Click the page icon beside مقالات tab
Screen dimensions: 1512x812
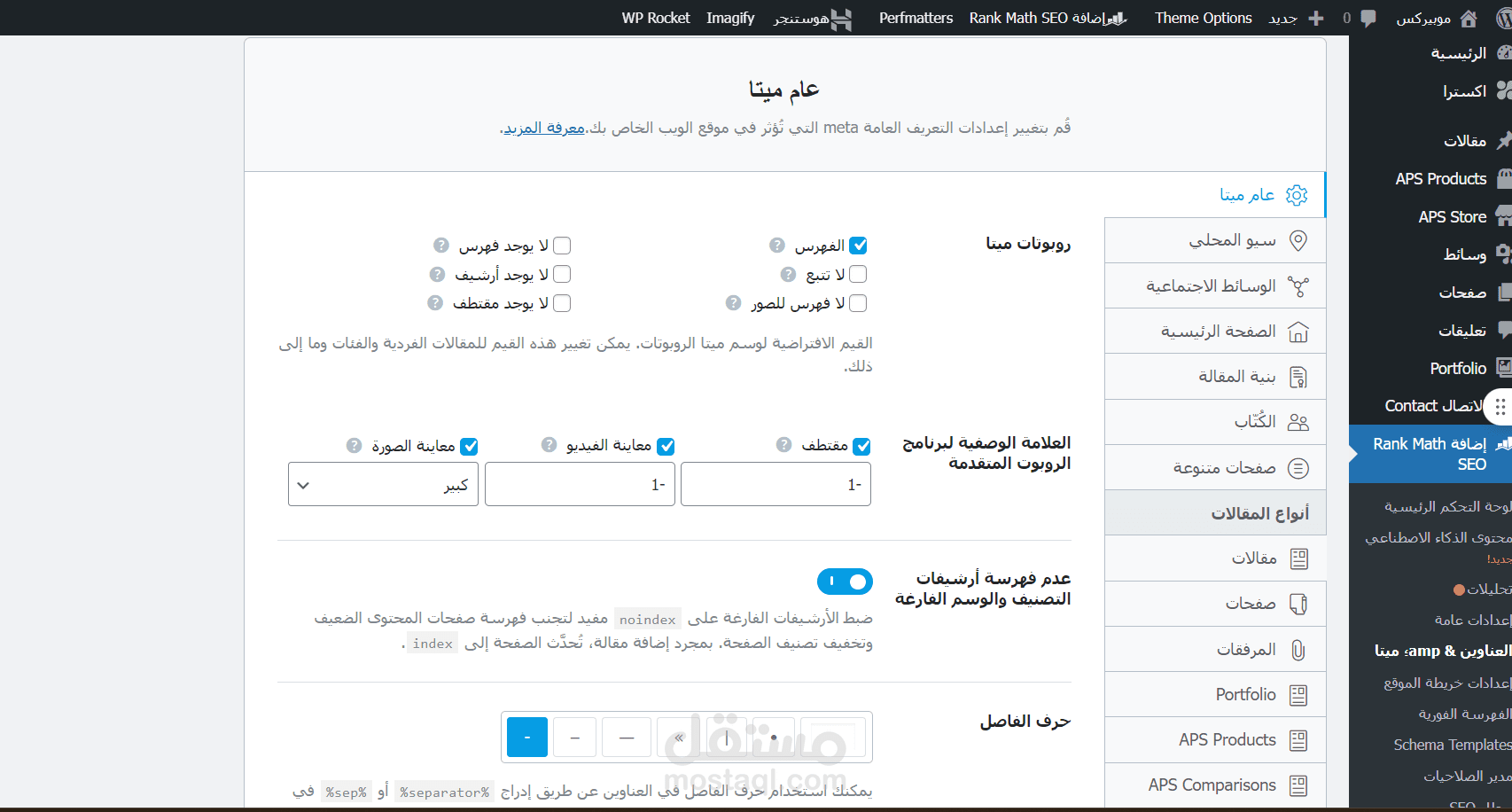click(1299, 558)
